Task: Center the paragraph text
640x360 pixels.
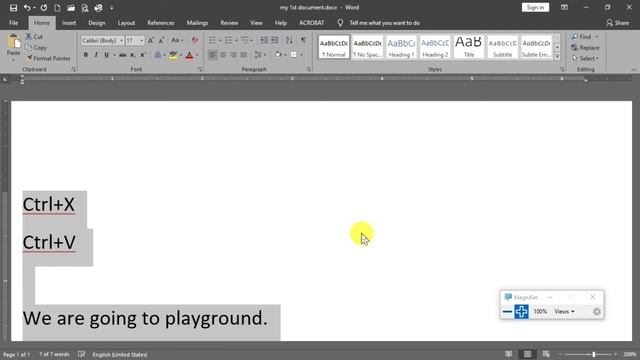Action: [223, 55]
